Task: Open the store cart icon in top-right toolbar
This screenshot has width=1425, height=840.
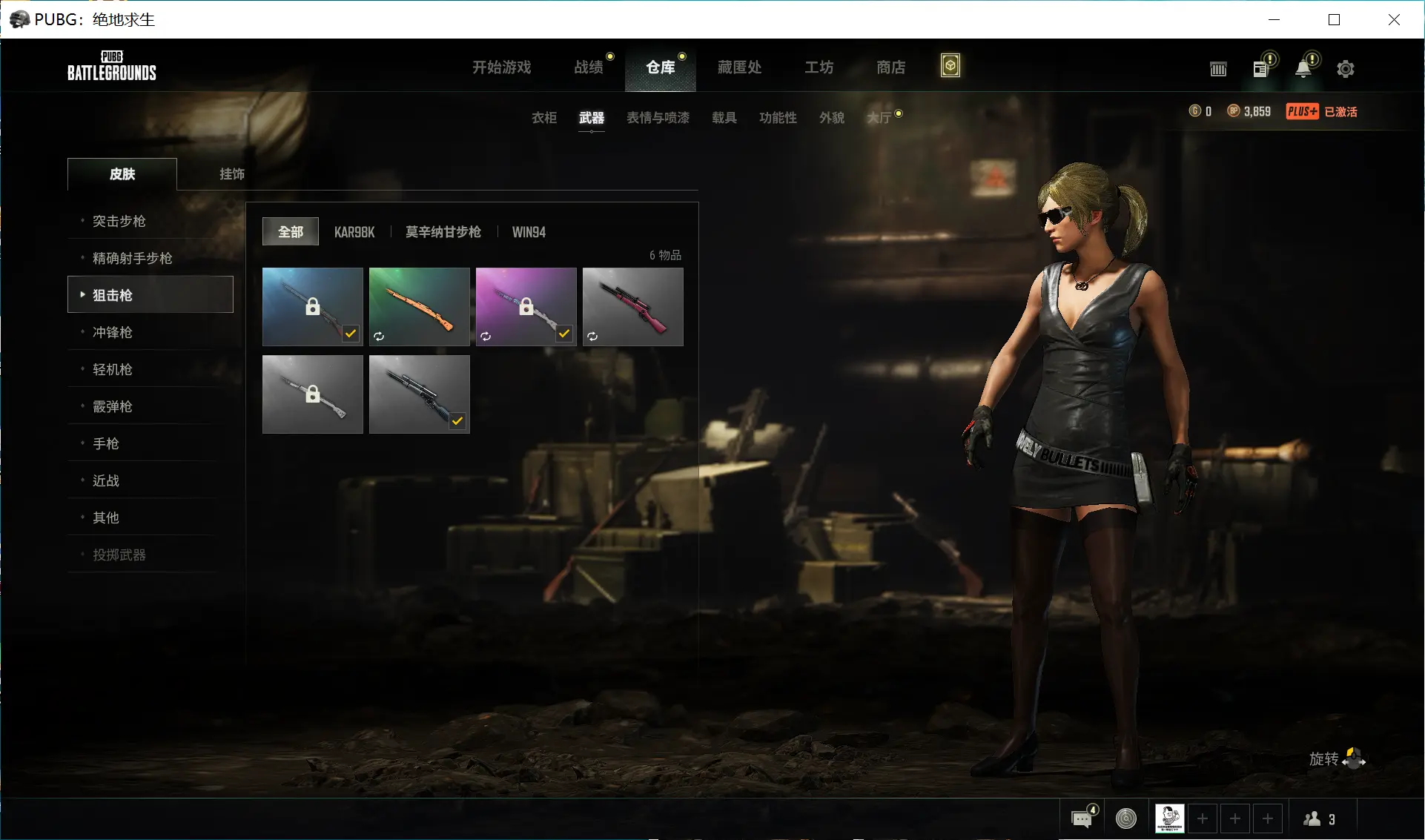Action: point(1218,69)
